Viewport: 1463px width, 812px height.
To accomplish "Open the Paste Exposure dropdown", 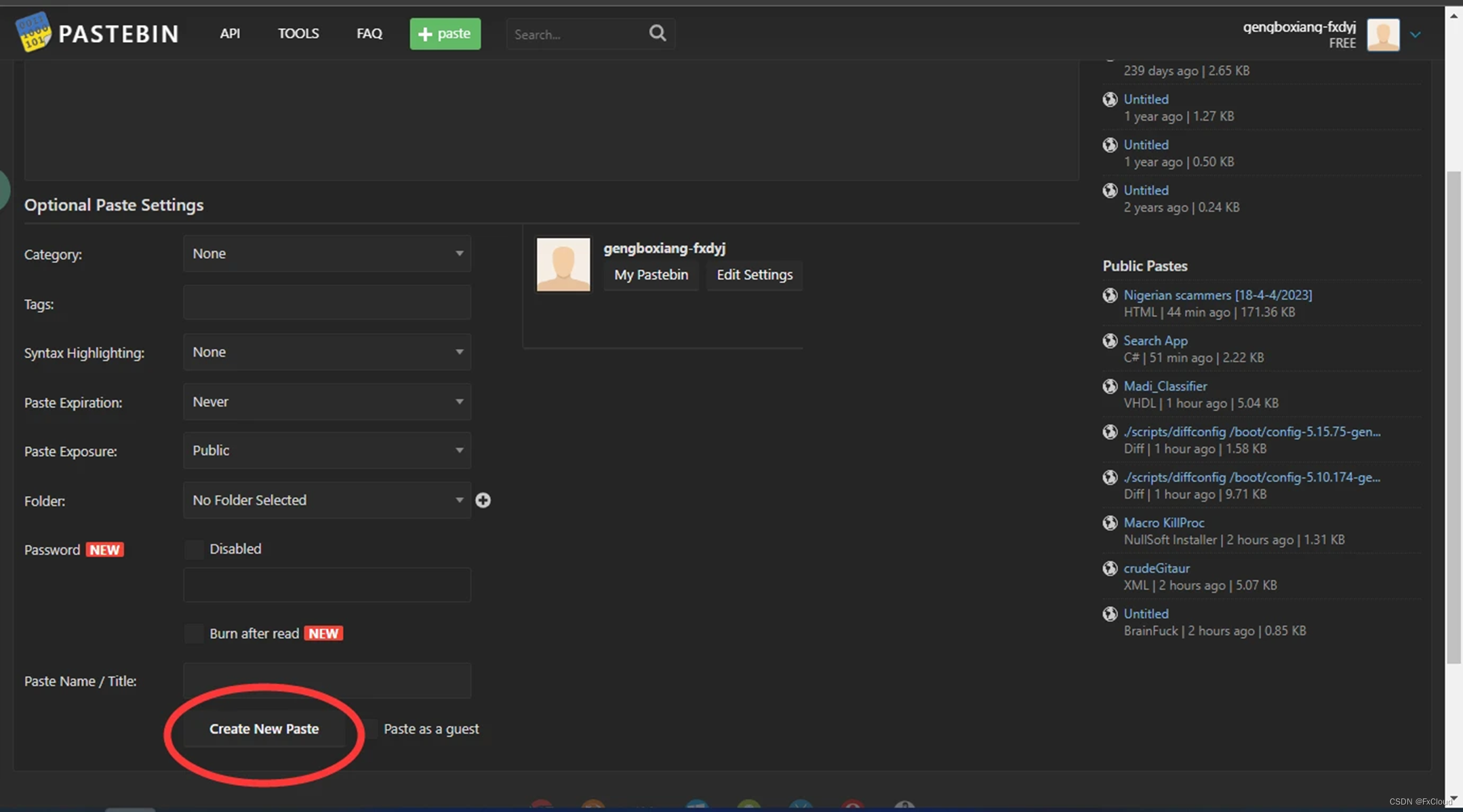I will [x=327, y=451].
